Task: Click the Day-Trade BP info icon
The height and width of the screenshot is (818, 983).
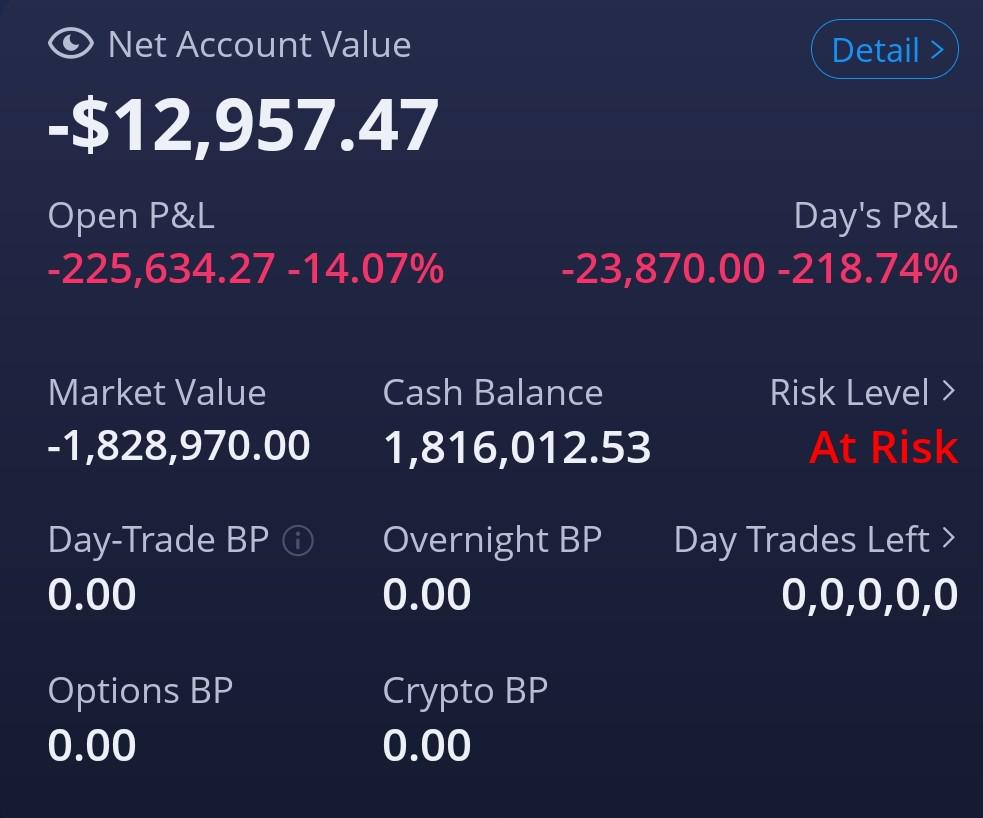Action: 298,541
